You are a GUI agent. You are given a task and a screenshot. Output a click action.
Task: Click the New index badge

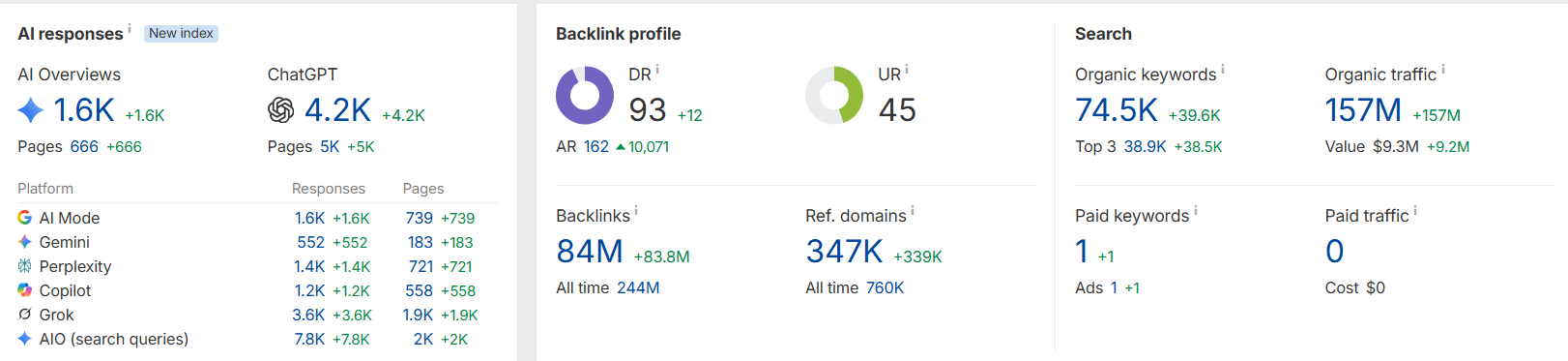181,33
